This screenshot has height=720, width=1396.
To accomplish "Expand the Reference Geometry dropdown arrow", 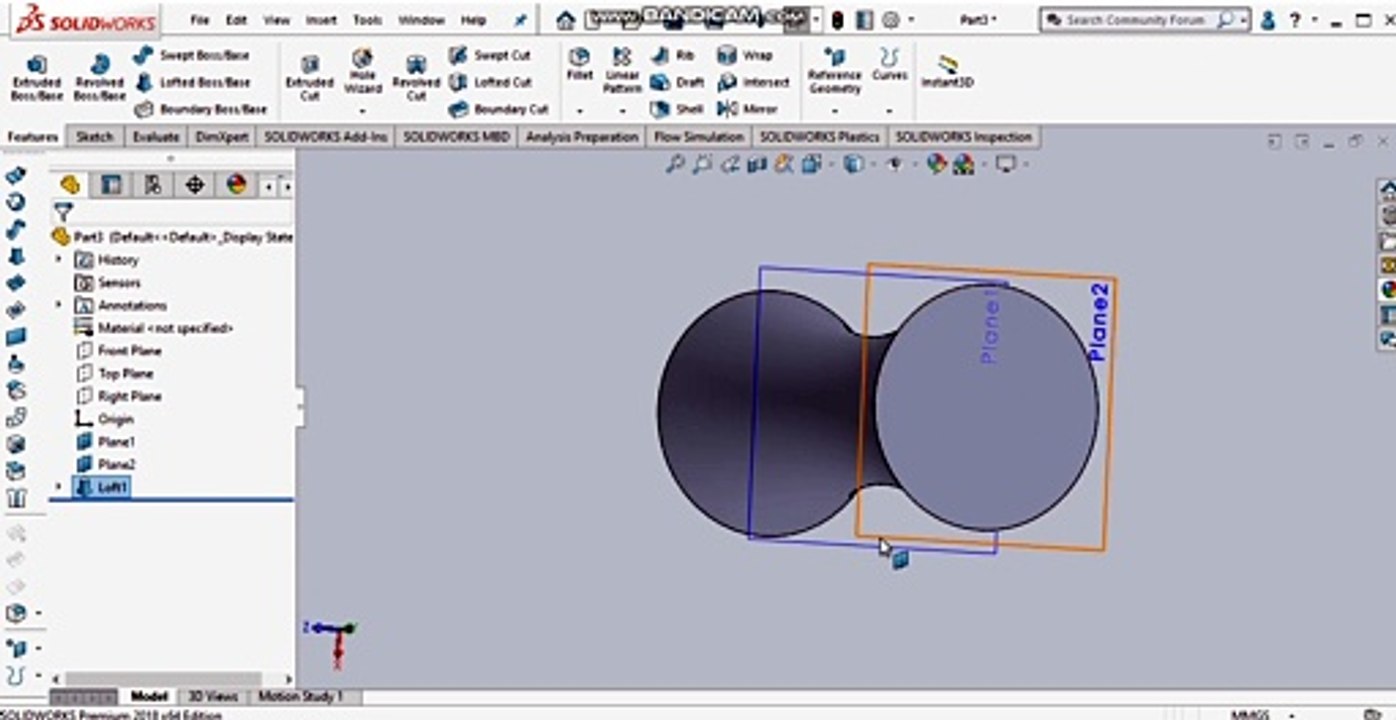I will pos(834,110).
